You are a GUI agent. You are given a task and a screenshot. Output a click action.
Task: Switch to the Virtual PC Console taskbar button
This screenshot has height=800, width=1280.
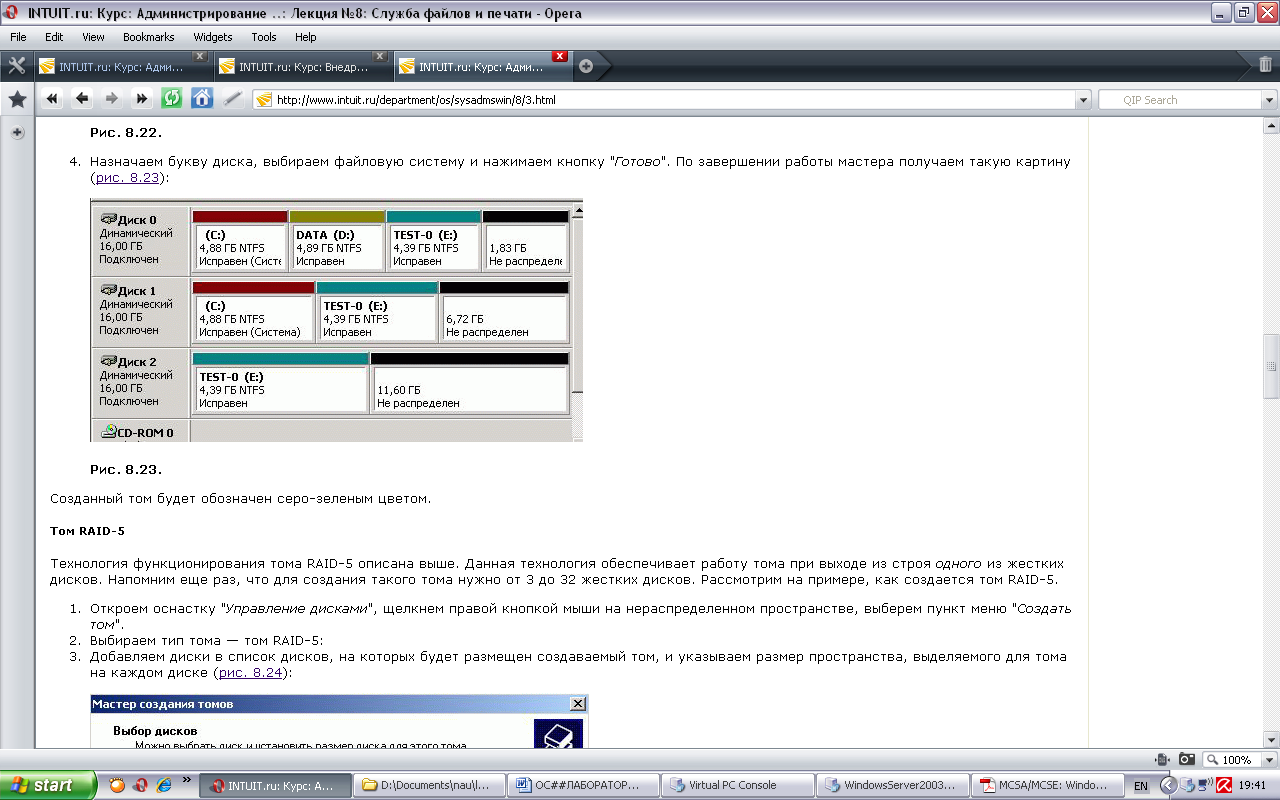[x=739, y=785]
